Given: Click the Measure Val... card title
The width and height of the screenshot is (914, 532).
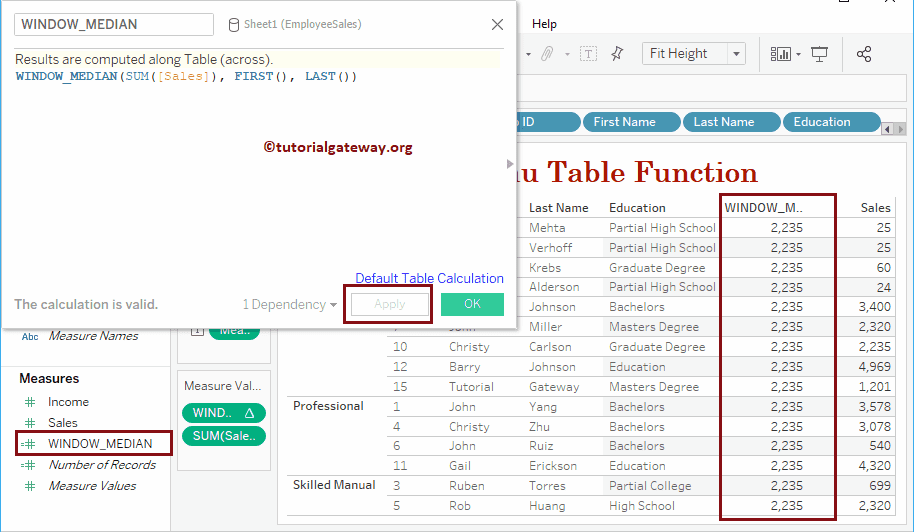Looking at the screenshot, I should [223, 386].
